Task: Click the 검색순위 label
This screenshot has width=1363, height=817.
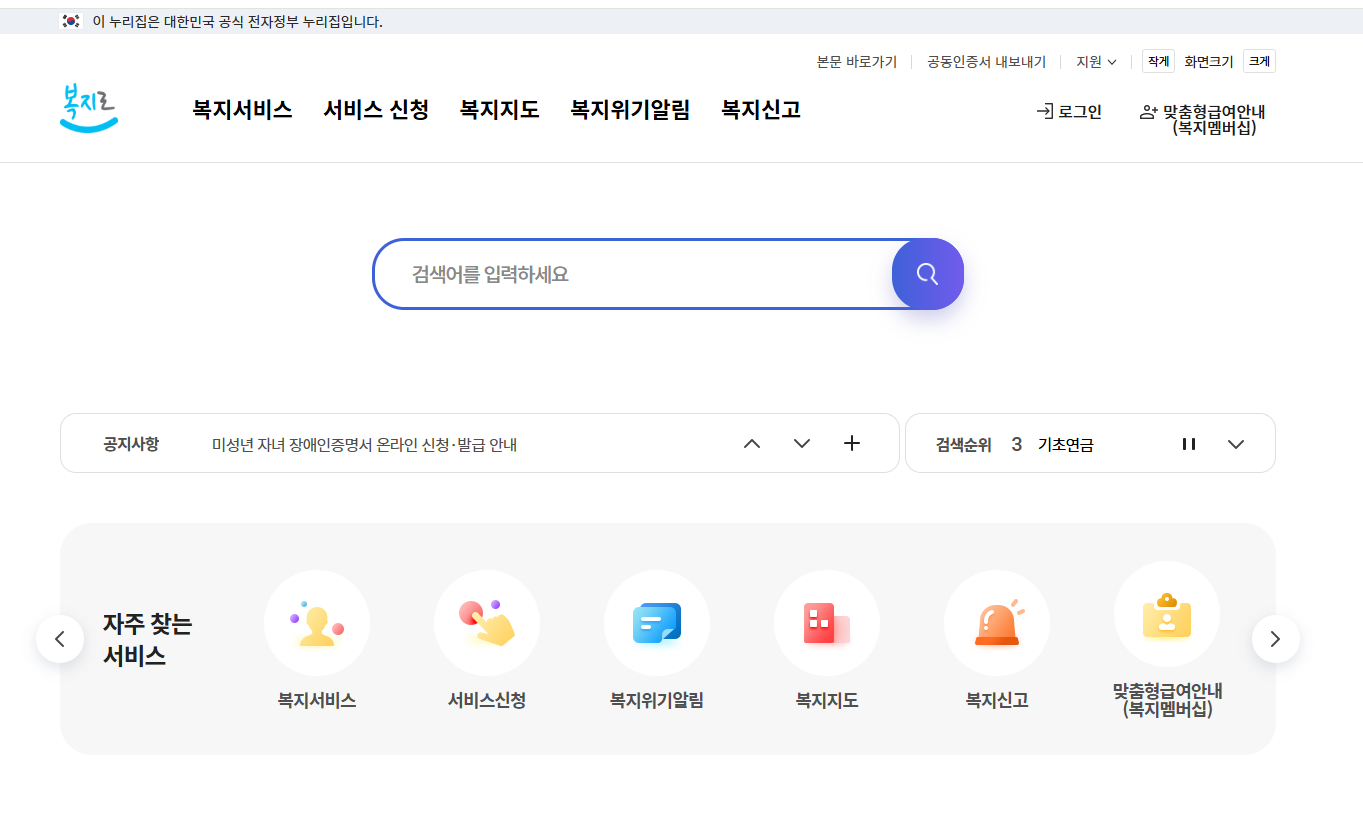Action: pyautogui.click(x=964, y=445)
